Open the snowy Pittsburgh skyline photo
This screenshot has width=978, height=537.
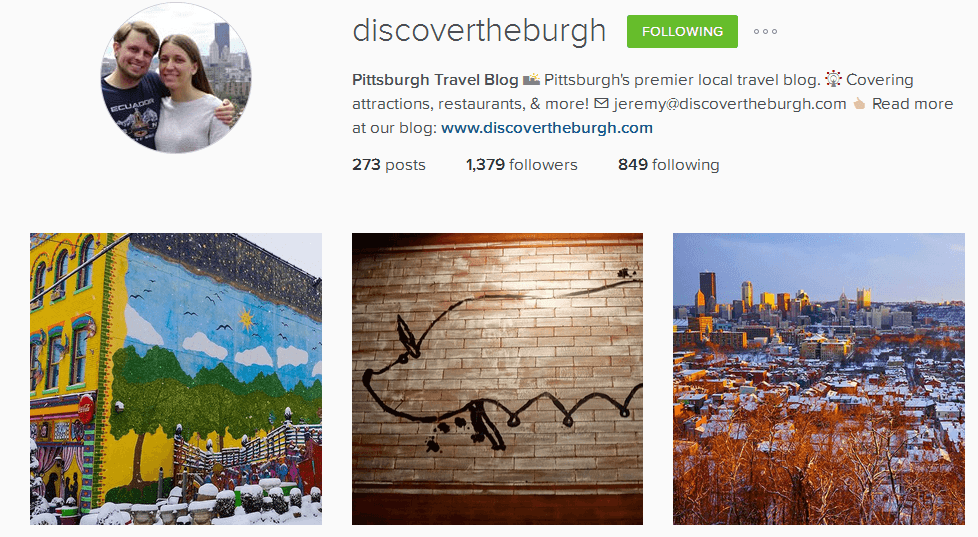(819, 379)
